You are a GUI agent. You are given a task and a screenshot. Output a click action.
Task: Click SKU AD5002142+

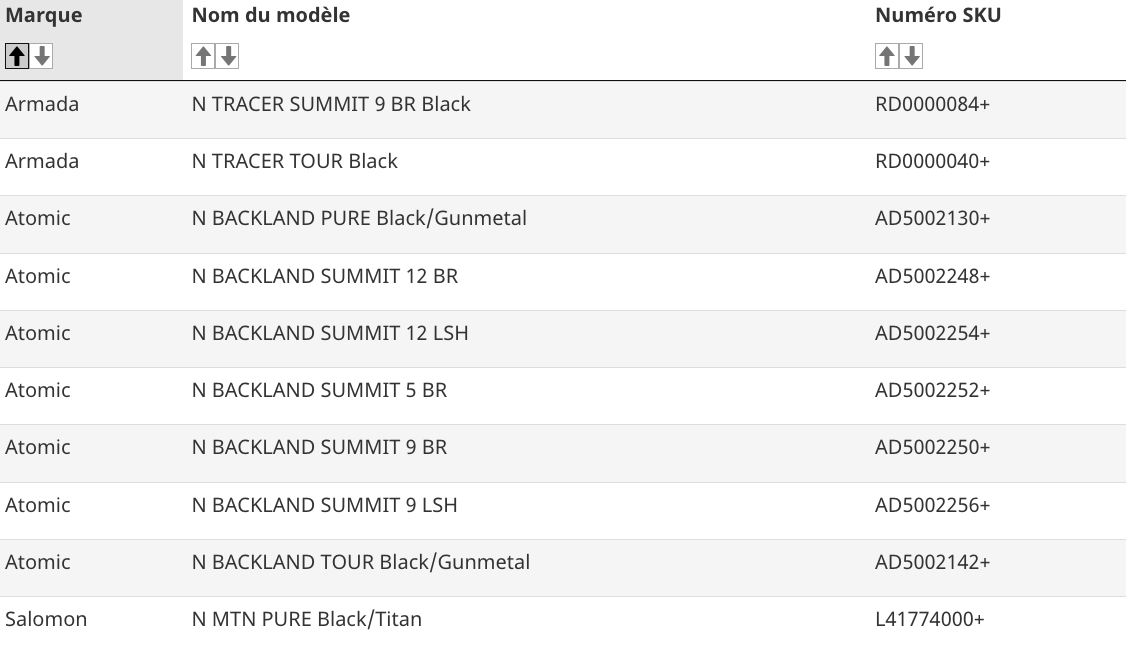point(932,562)
